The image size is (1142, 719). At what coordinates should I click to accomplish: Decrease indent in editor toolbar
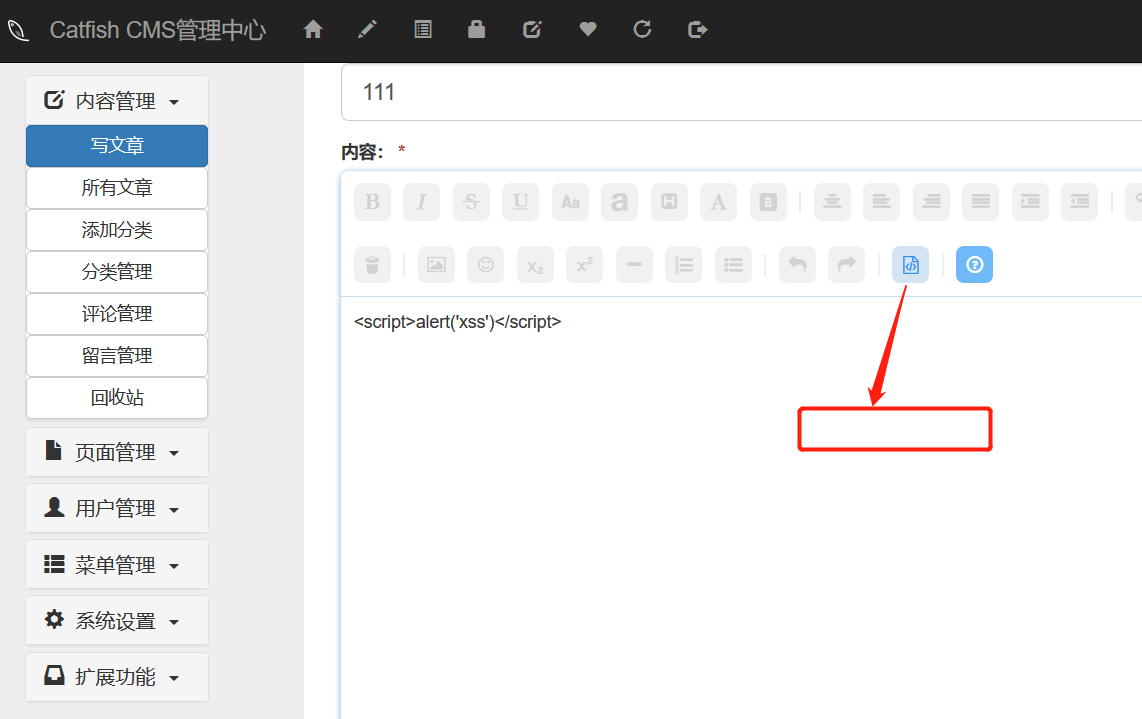(1080, 202)
